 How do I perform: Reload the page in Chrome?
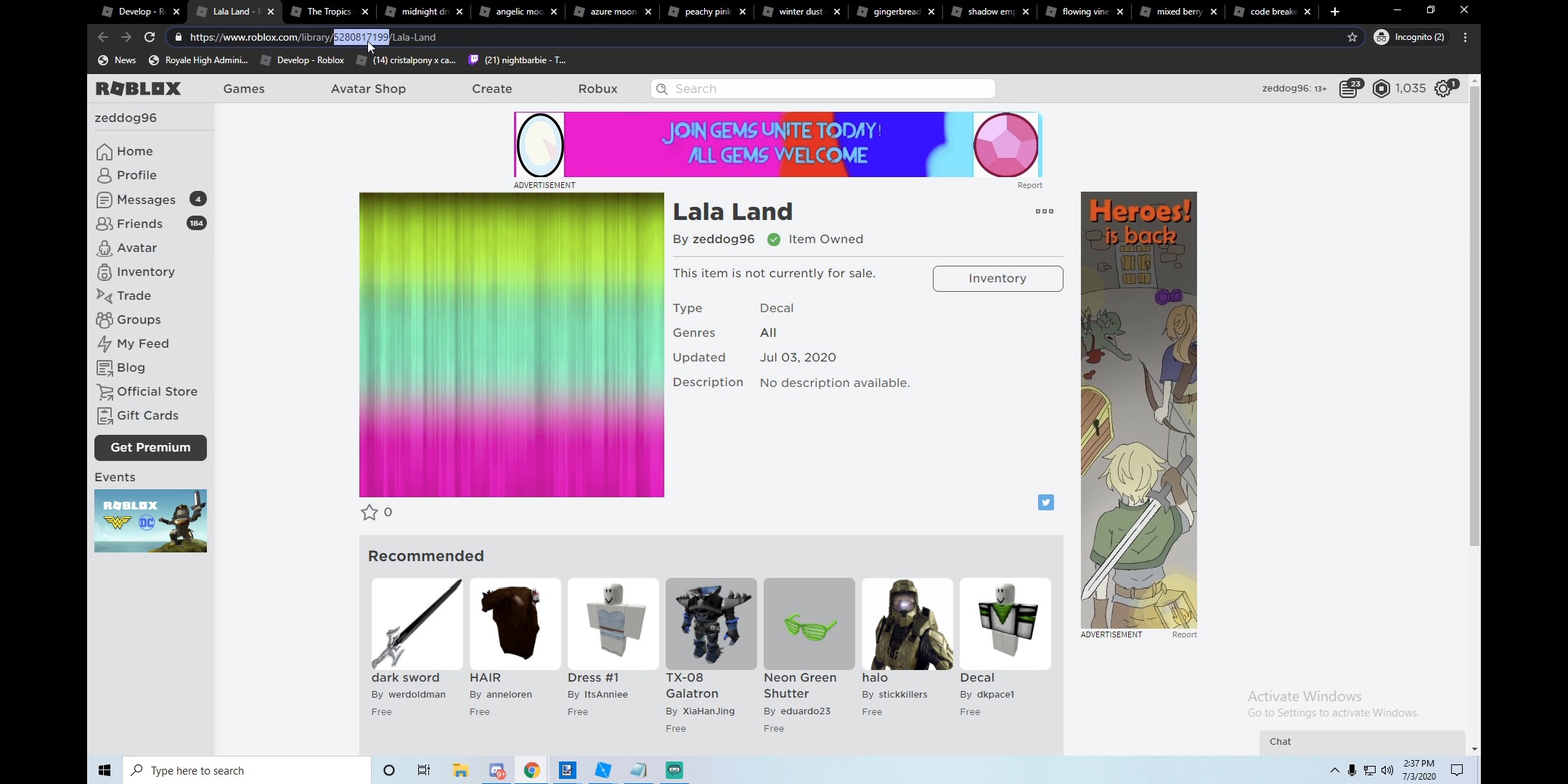coord(150,37)
